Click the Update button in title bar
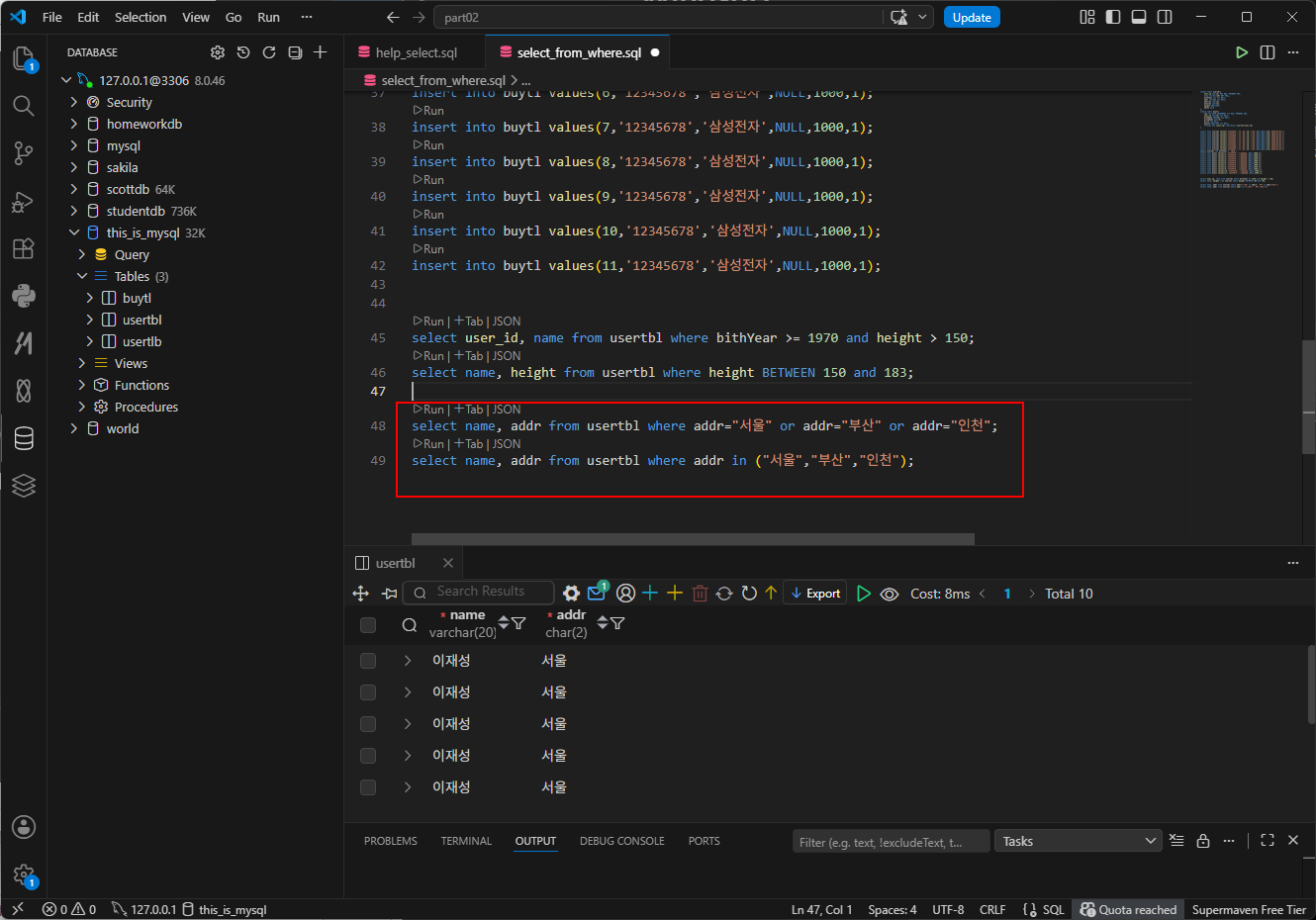 coord(972,17)
